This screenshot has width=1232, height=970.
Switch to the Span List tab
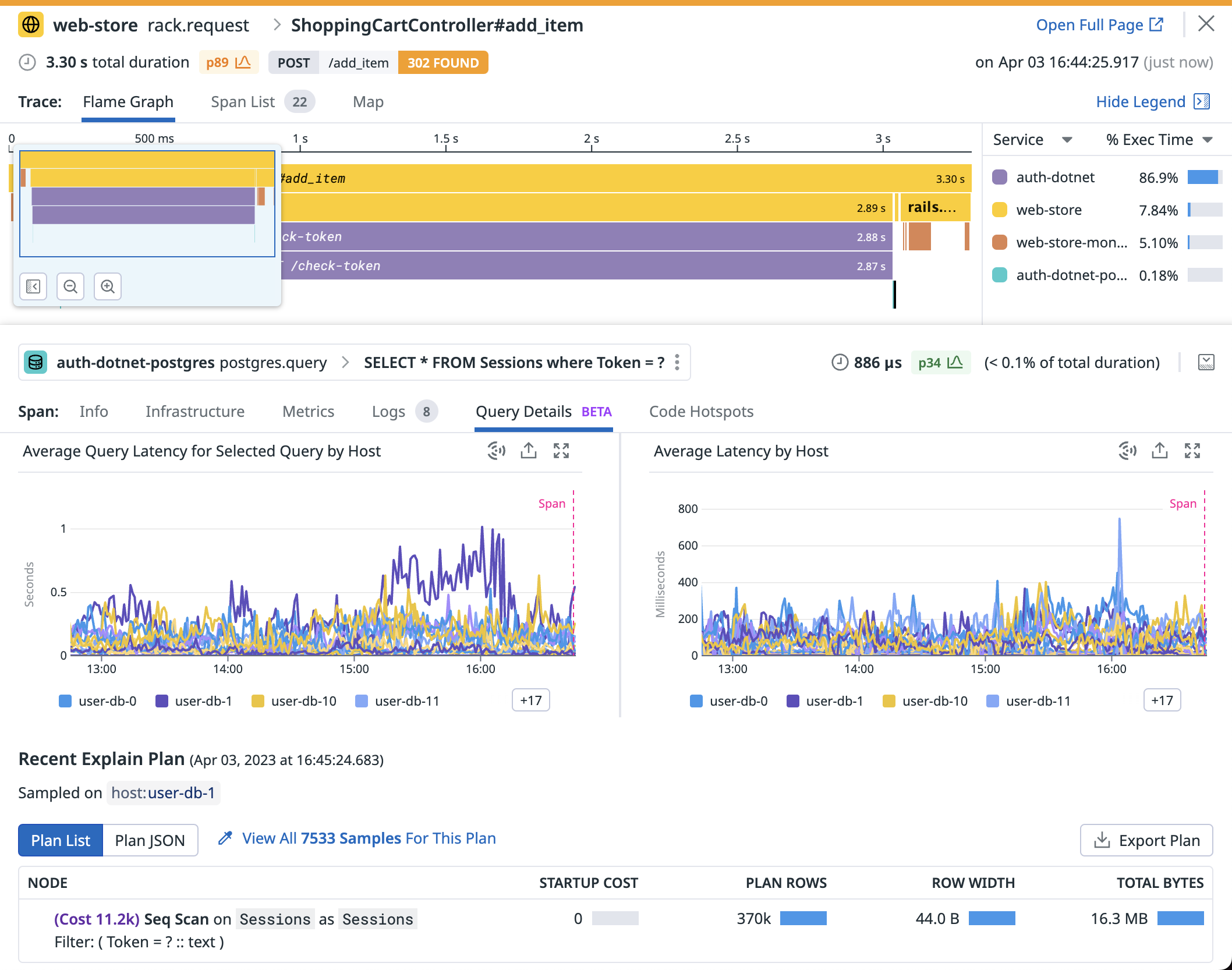click(x=243, y=102)
